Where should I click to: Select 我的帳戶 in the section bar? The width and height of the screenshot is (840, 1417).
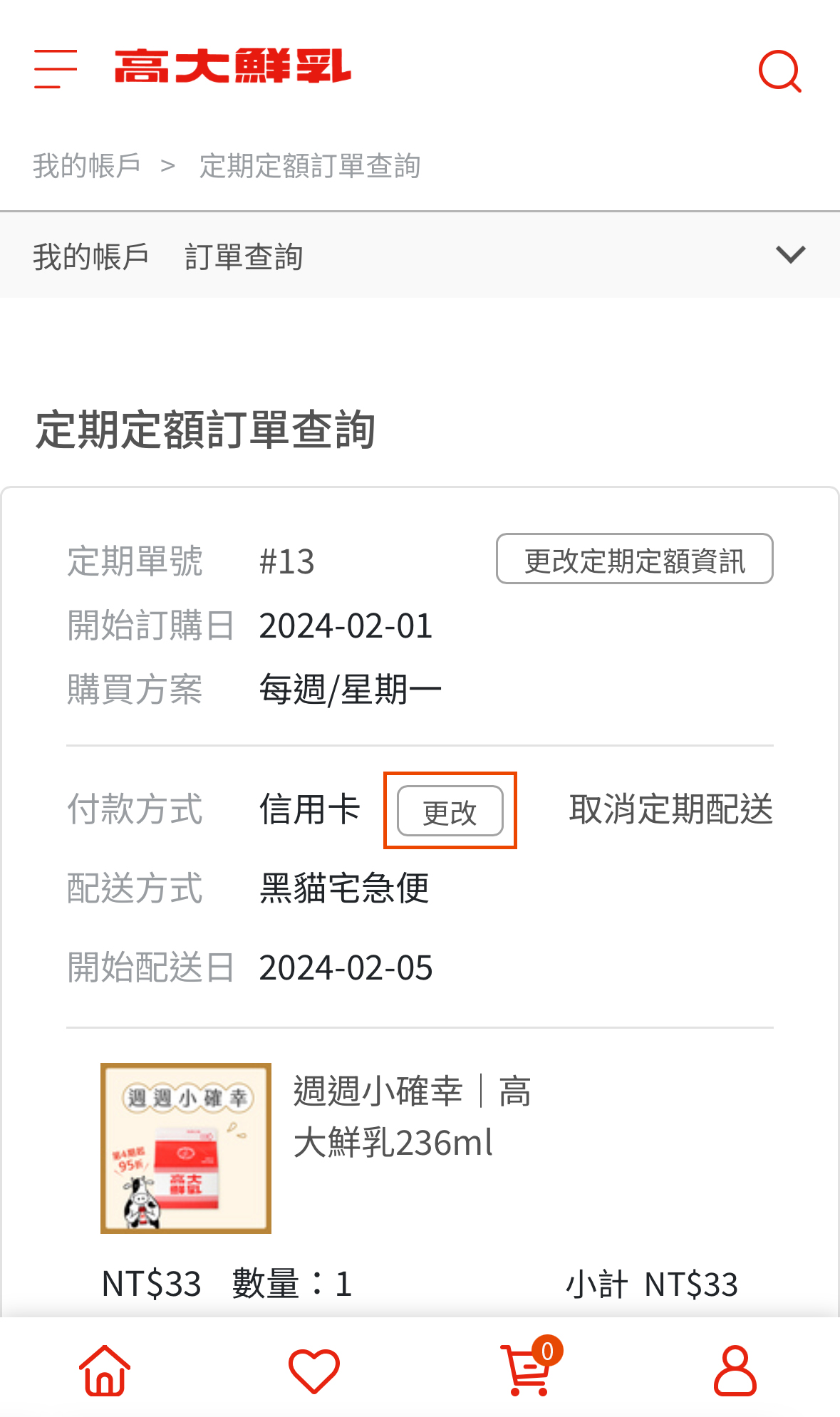coord(90,256)
